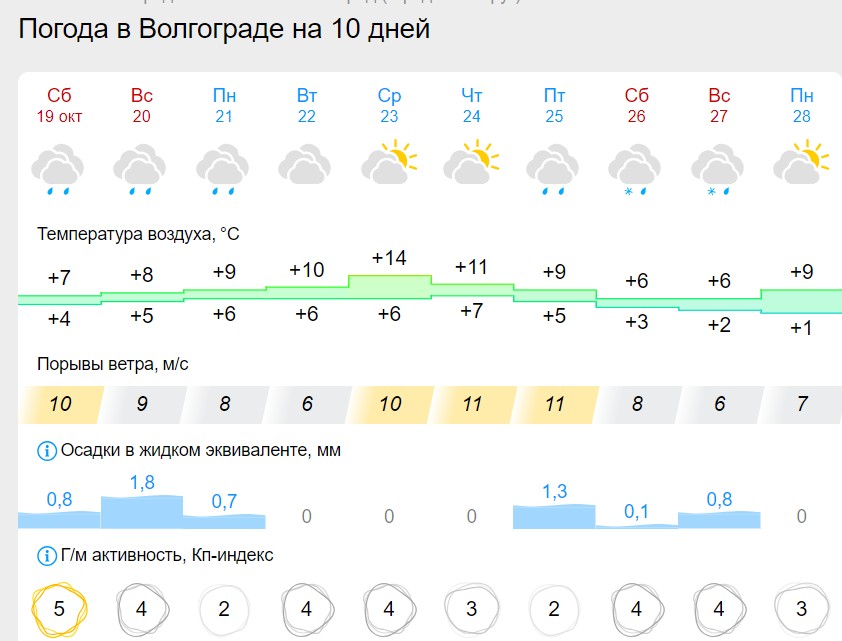
Task: Click the partly sunny icon for Thursday 24
Action: pyautogui.click(x=471, y=164)
